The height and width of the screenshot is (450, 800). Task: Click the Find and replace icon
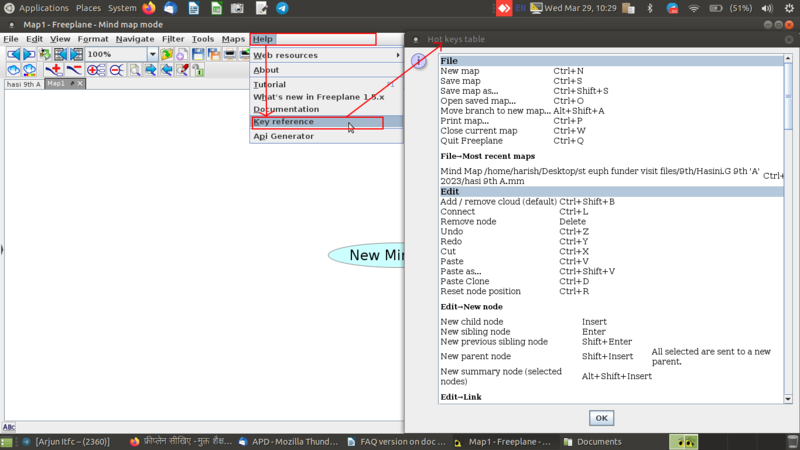pos(182,70)
